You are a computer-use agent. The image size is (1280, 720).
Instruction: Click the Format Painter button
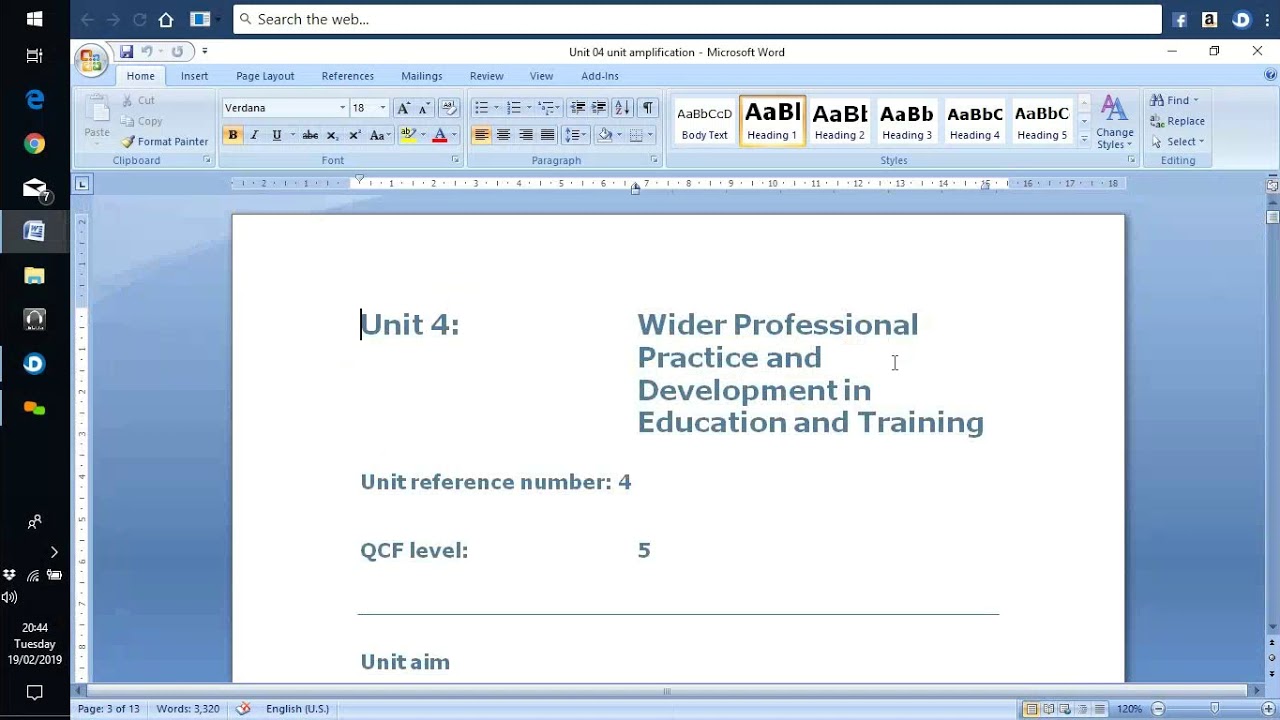[165, 142]
